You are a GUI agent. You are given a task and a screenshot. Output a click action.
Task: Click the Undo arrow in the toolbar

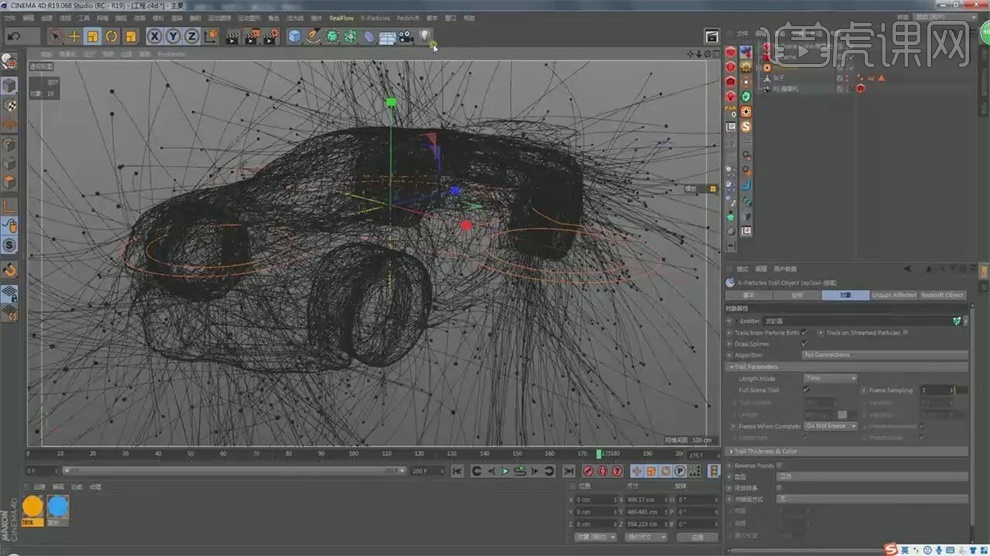[x=15, y=36]
